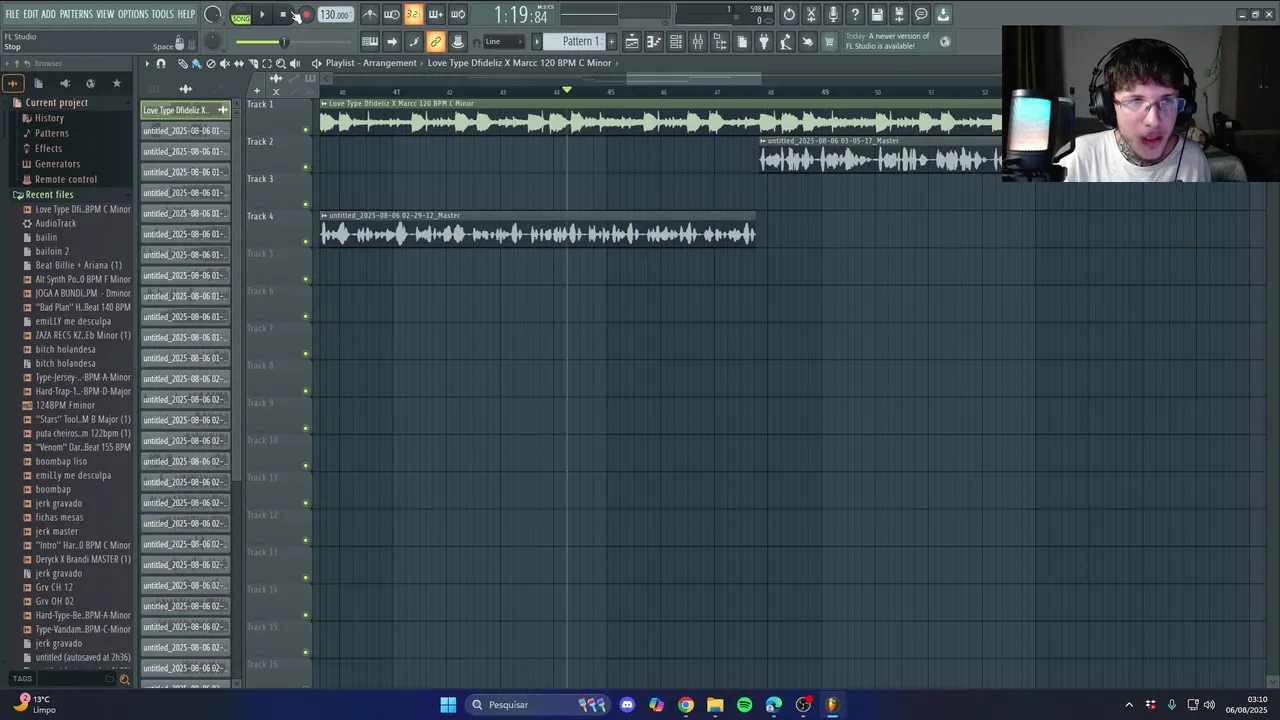1280x720 pixels.
Task: Toggle the 3.2.1 countdown before recording
Action: (x=414, y=14)
